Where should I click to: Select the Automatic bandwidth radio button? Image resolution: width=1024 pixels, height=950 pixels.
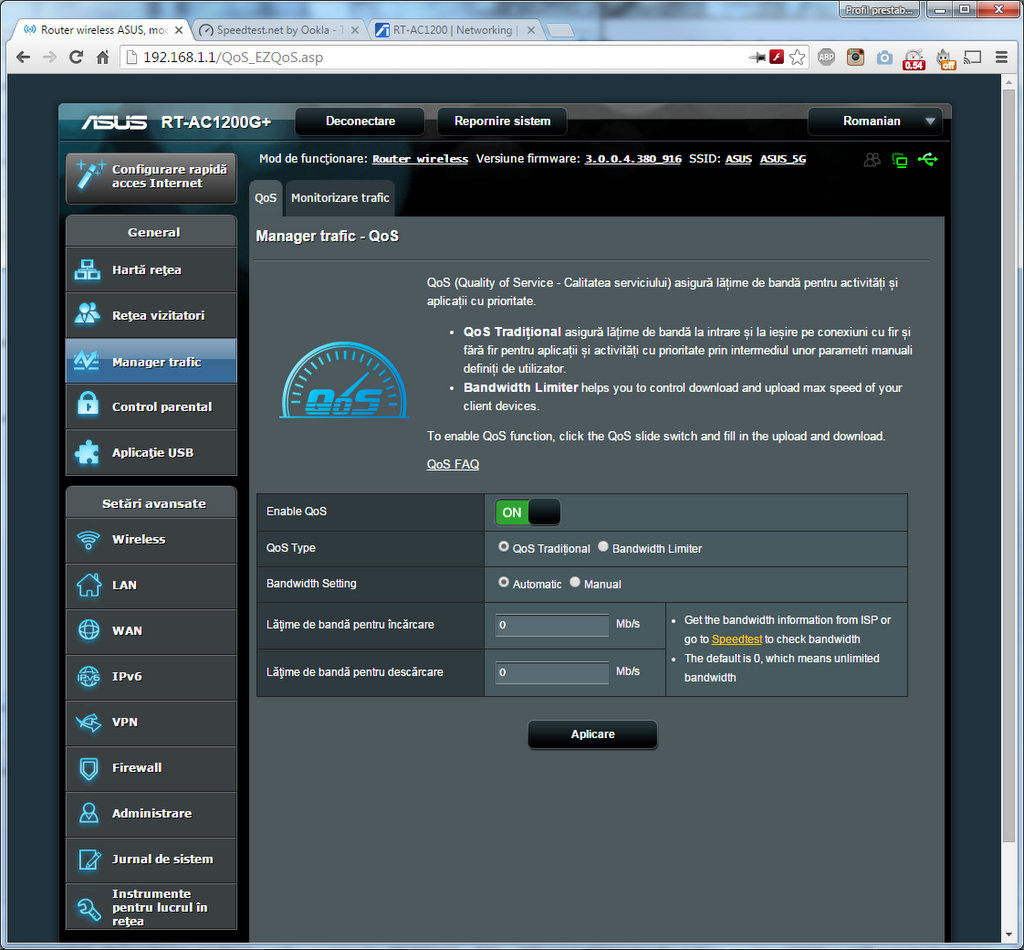click(x=504, y=582)
